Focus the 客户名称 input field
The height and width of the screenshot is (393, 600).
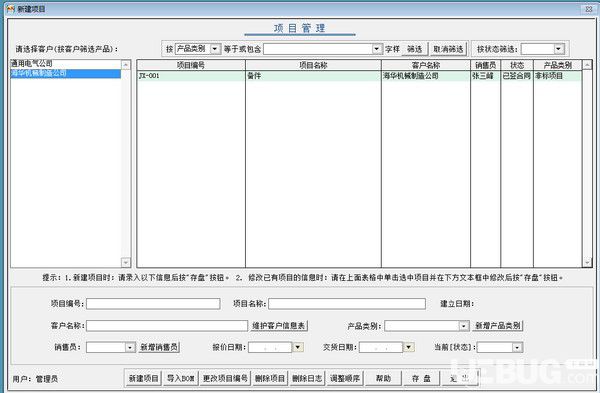[x=167, y=326]
